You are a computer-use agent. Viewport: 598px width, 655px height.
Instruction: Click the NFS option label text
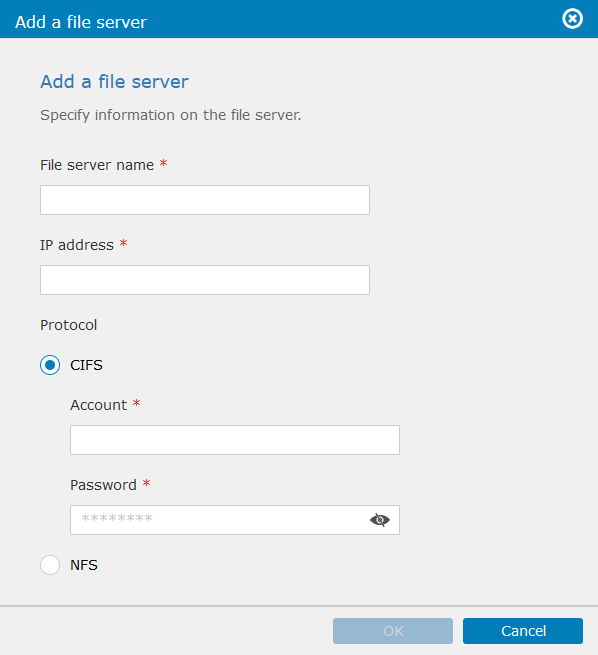[x=84, y=565]
